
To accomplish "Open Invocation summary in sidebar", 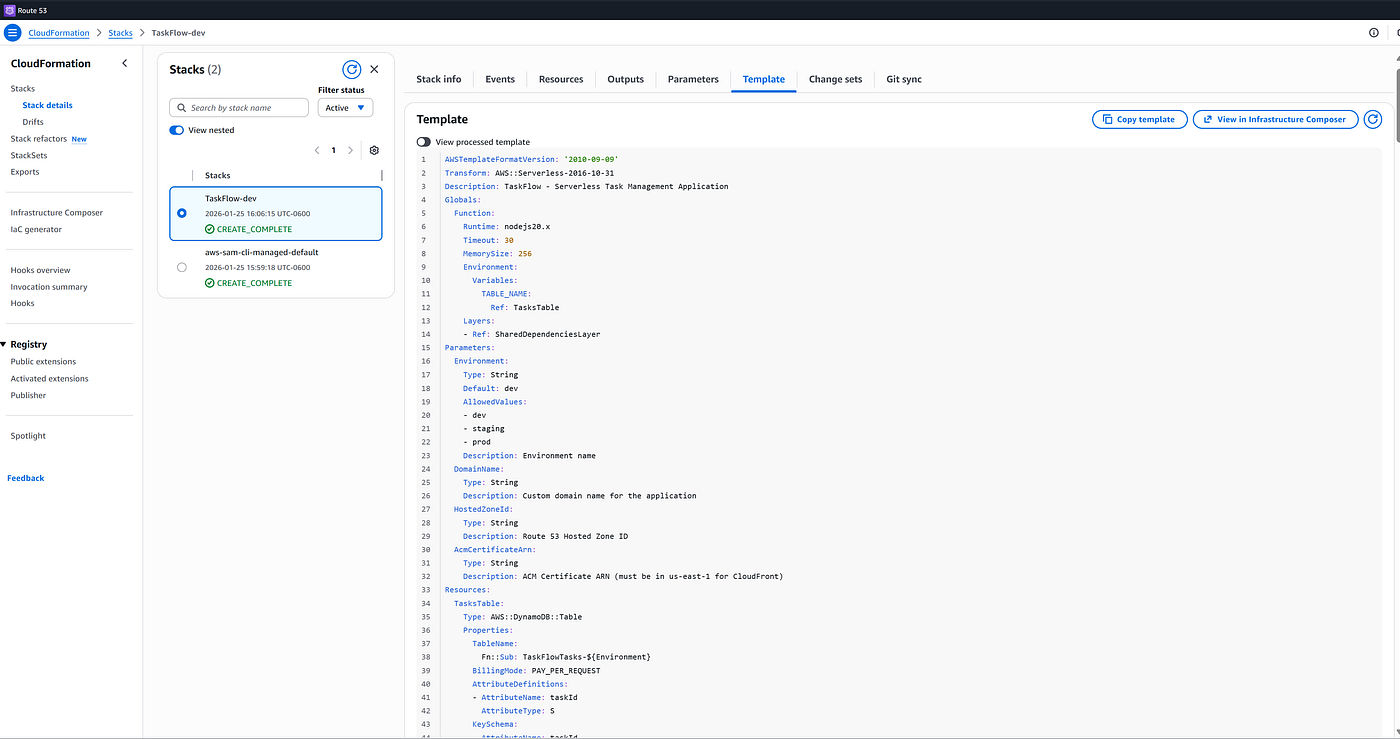I will tap(49, 287).
